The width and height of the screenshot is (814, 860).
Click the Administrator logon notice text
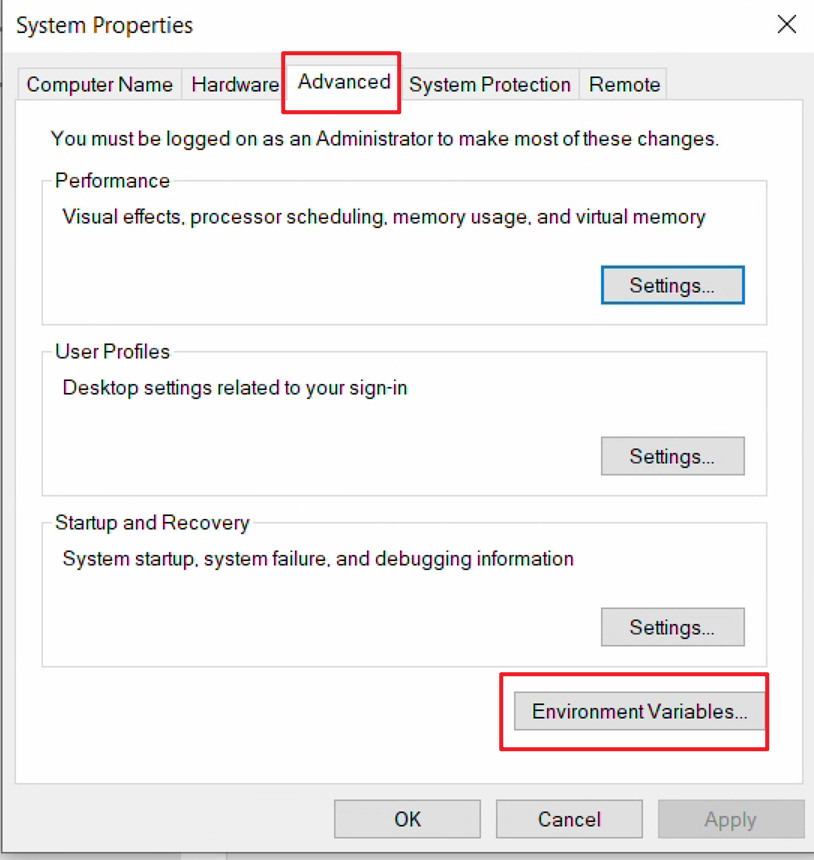(x=385, y=139)
